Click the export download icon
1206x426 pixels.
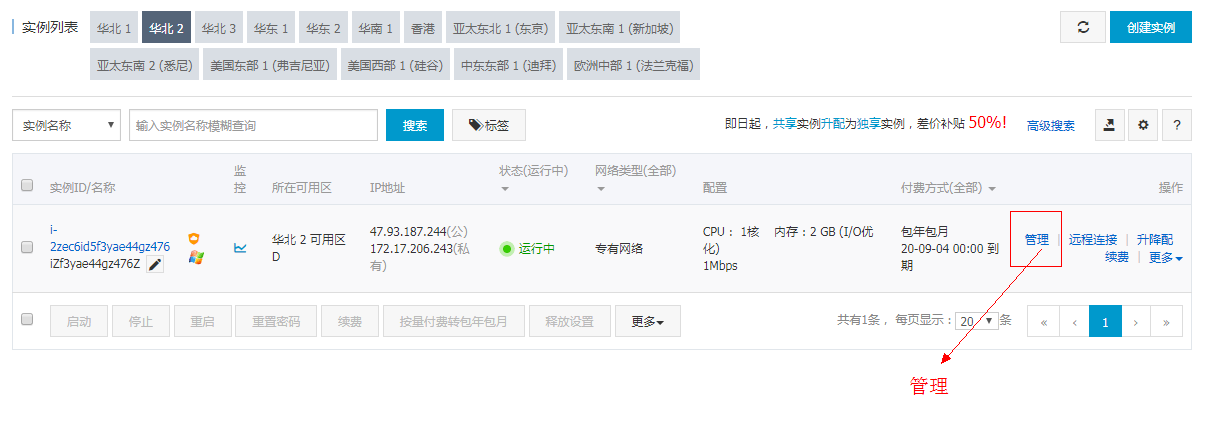1109,125
